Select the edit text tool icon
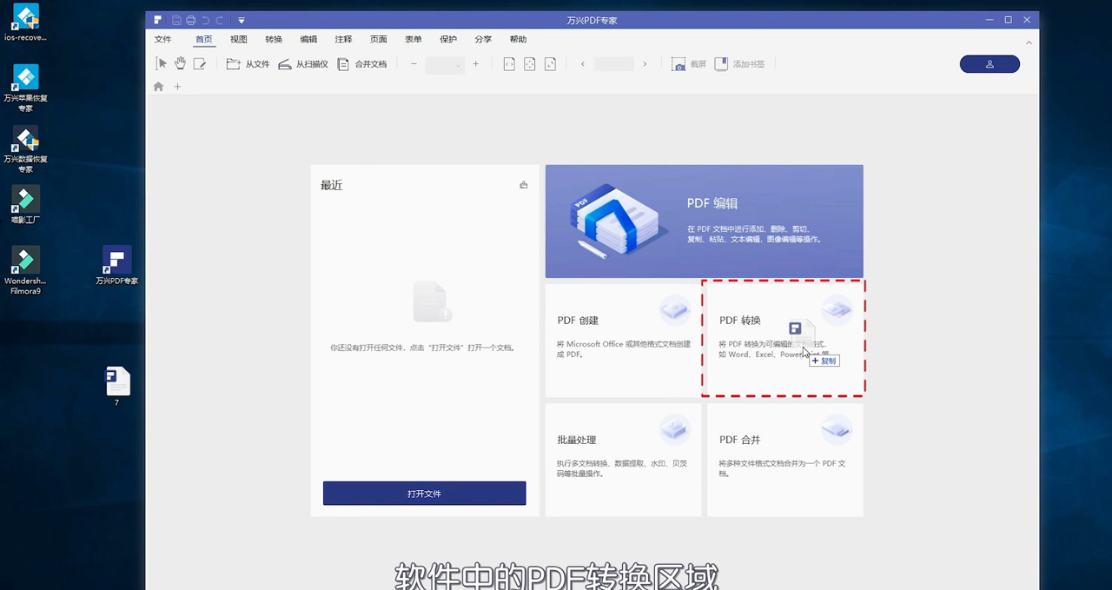This screenshot has height=590, width=1112. click(200, 64)
